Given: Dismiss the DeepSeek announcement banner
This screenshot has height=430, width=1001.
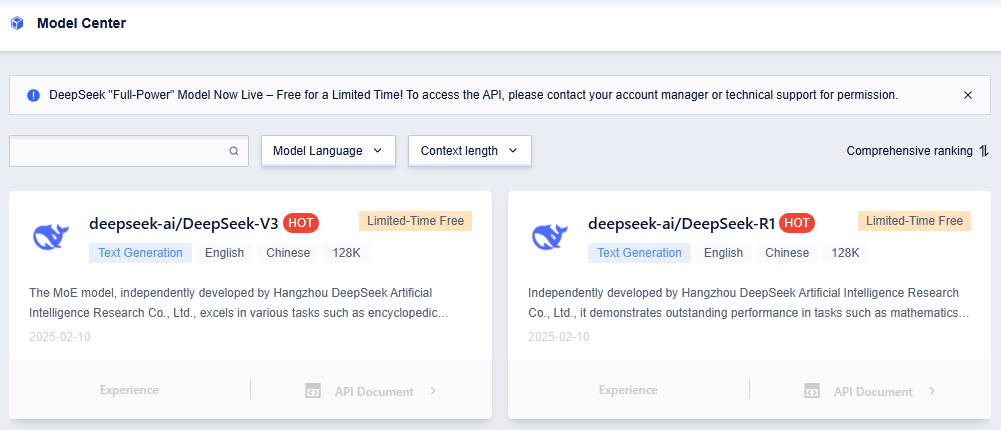Looking at the screenshot, I should pos(968,95).
